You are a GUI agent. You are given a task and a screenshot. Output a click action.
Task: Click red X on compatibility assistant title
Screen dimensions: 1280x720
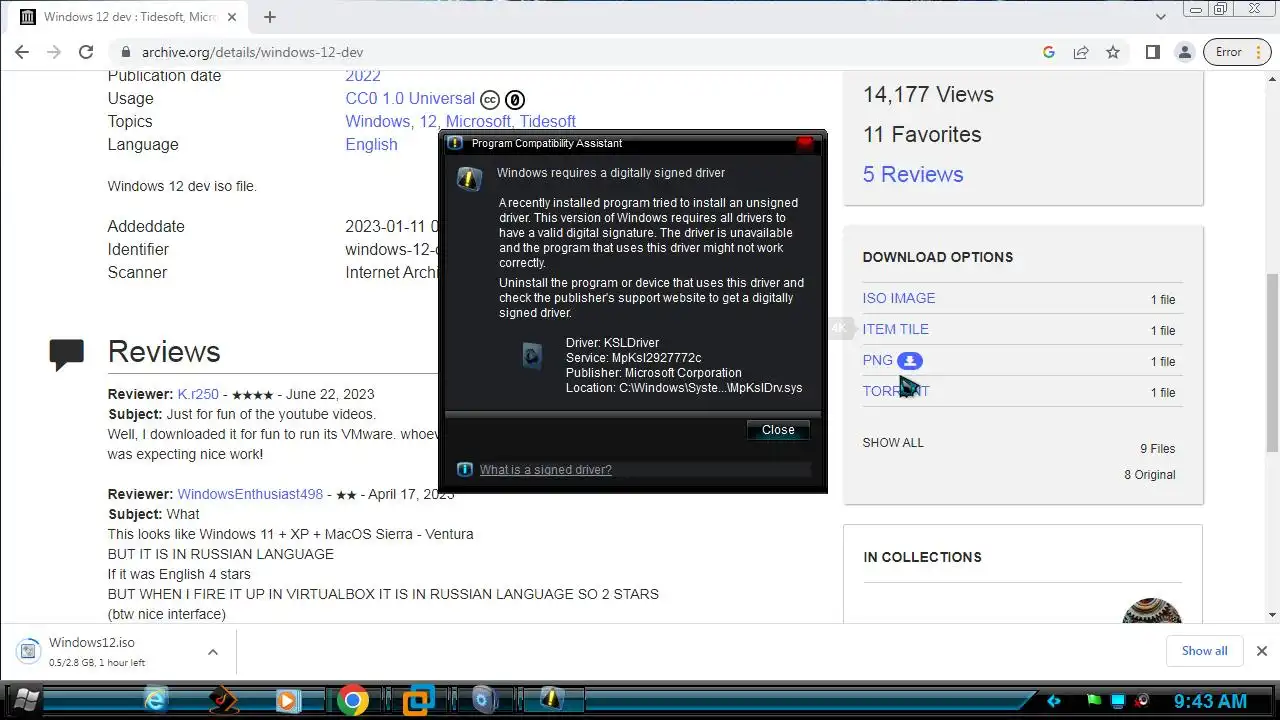(x=805, y=143)
